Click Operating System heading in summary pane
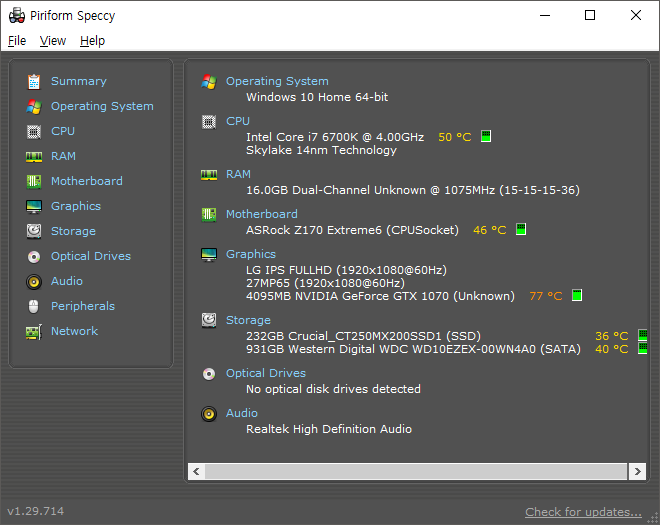Image resolution: width=660 pixels, height=525 pixels. point(277,81)
